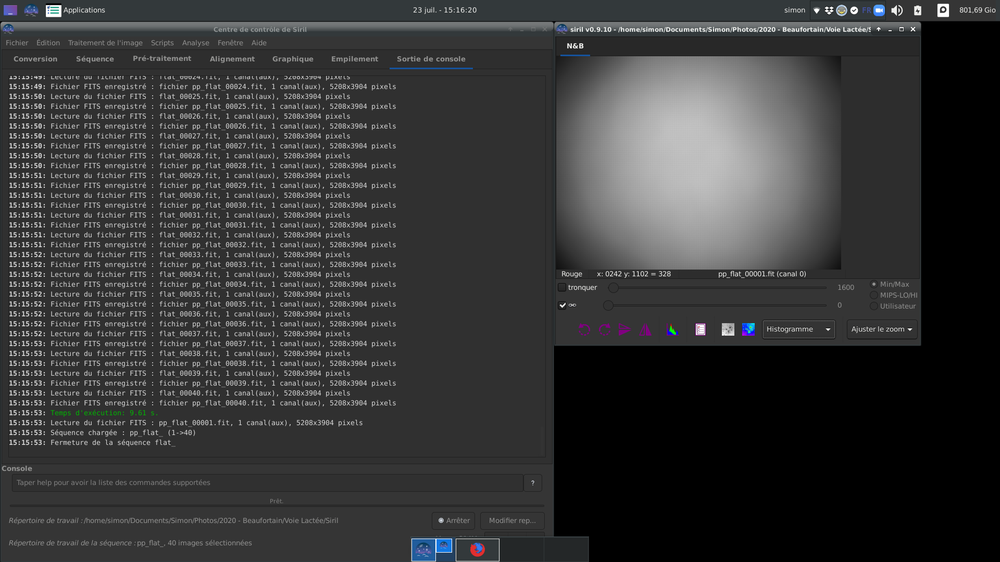Click the vertical mirror triangle icon
Viewport: 1000px width, 562px height.
645,330
